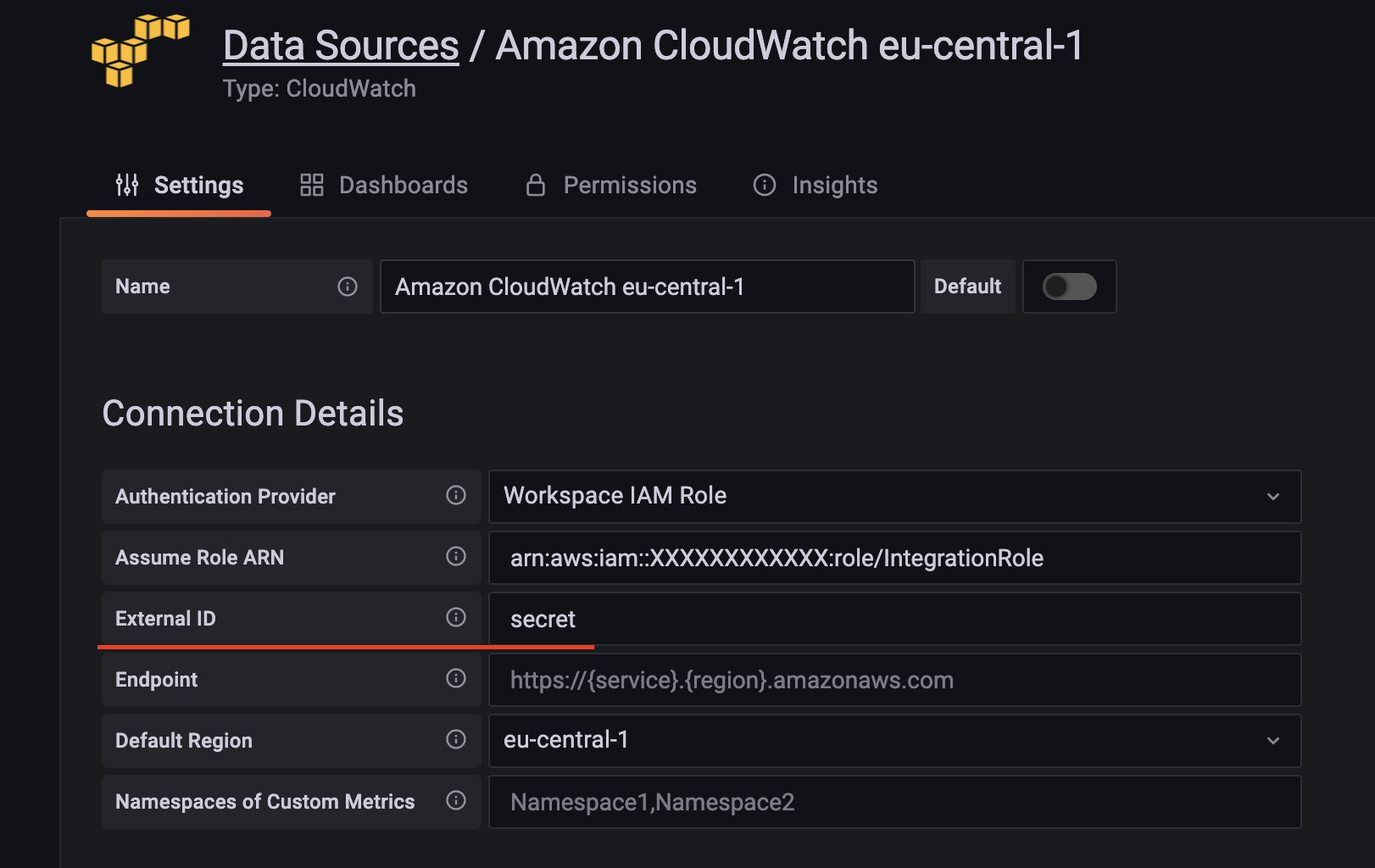Click the Default Region info icon
This screenshot has width=1375, height=868.
tap(456, 740)
